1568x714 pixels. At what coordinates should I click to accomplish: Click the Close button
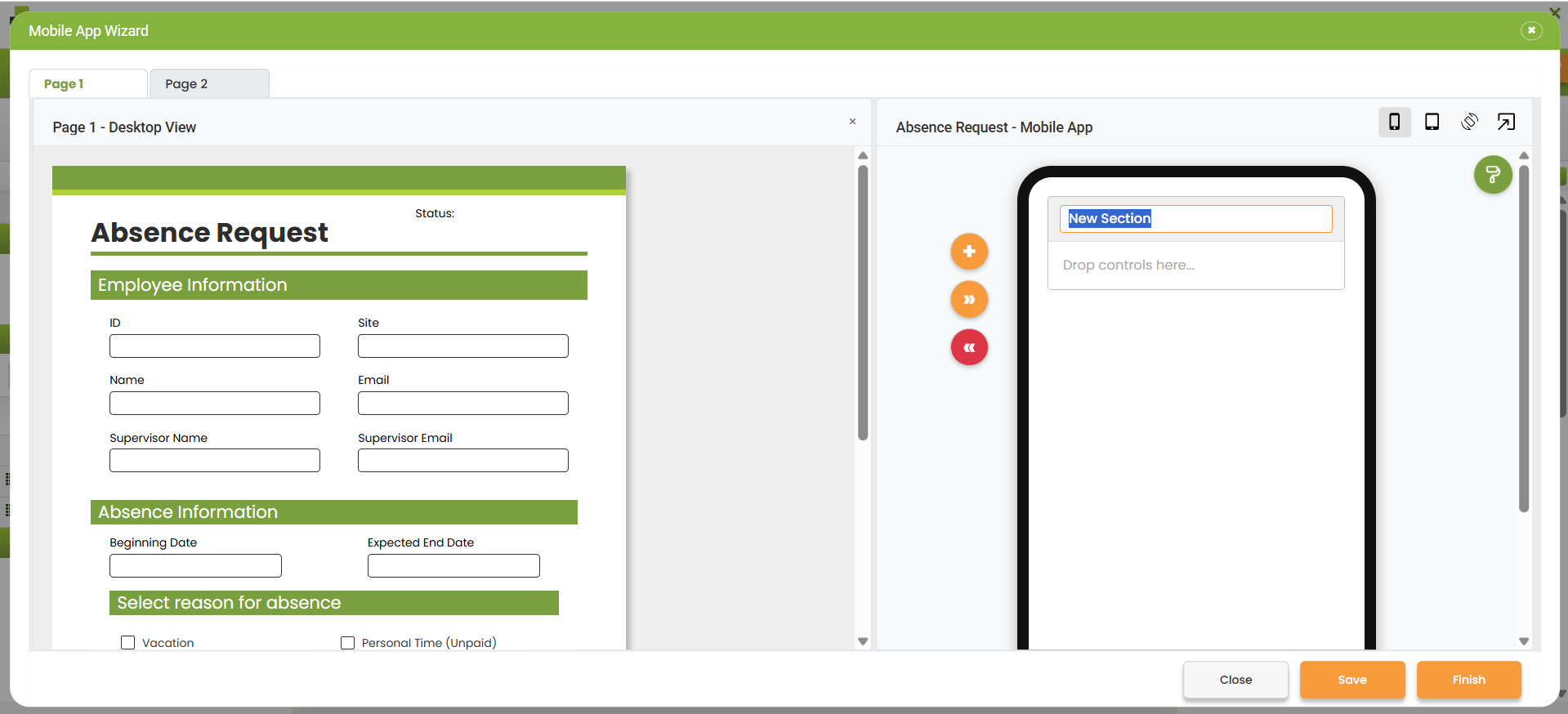[1235, 680]
